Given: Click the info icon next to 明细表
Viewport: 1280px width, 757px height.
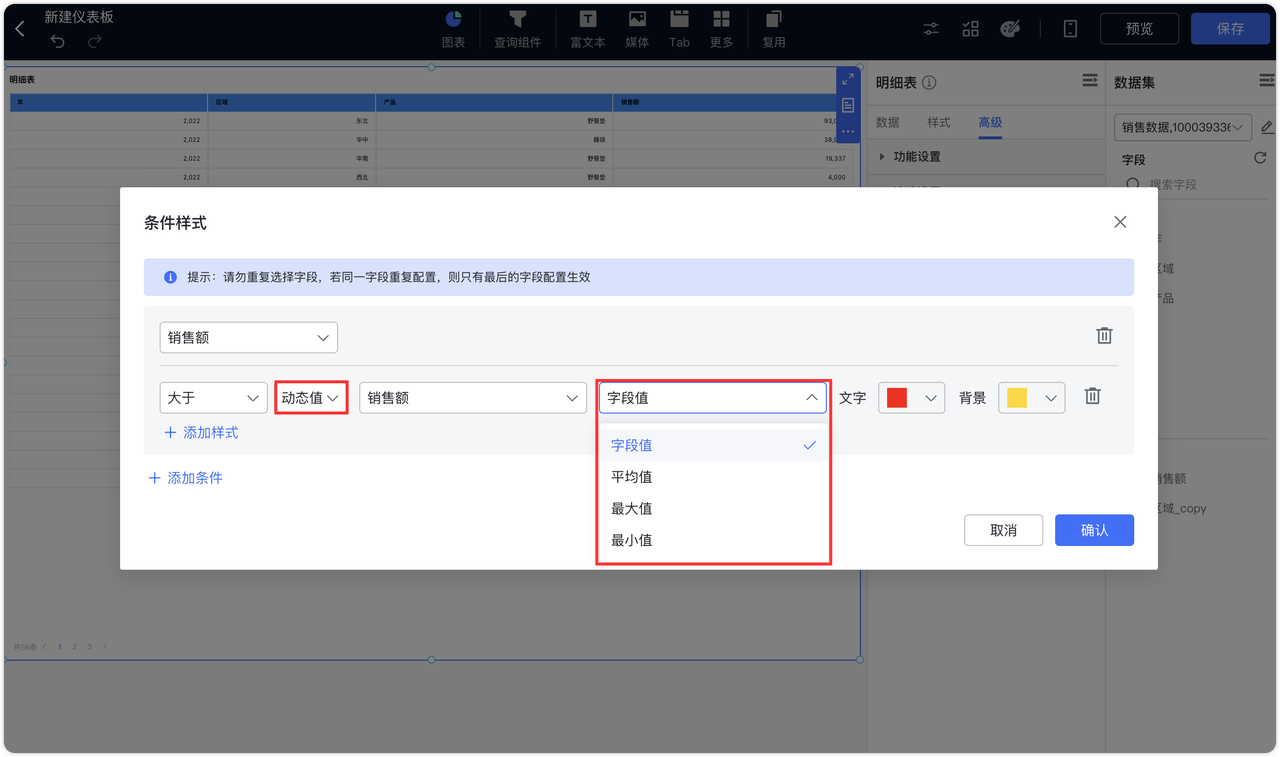Looking at the screenshot, I should pyautogui.click(x=929, y=83).
